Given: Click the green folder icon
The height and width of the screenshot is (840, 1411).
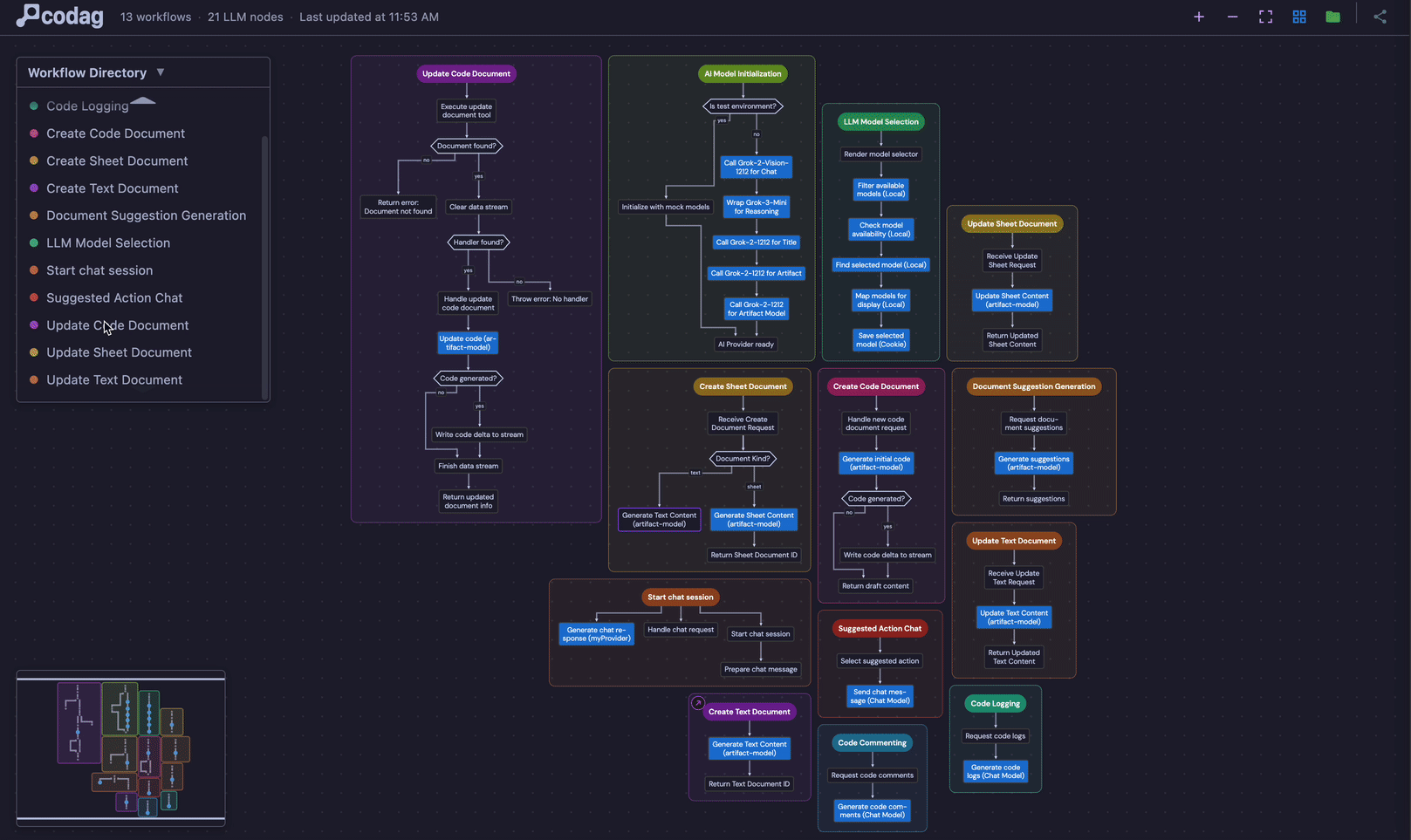Looking at the screenshot, I should [1332, 17].
